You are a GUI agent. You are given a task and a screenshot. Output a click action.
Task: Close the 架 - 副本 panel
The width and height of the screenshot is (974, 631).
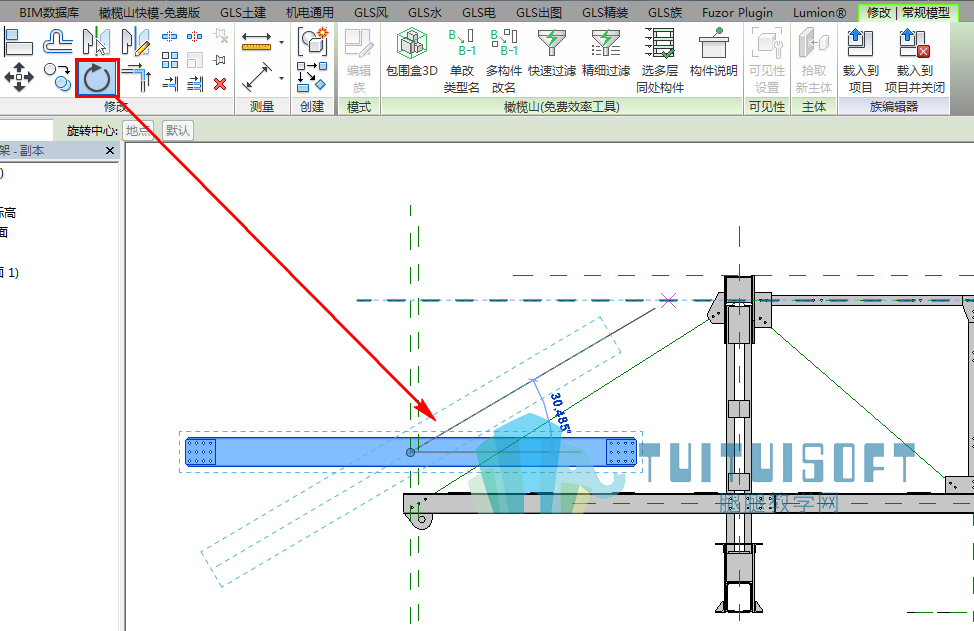coord(110,150)
